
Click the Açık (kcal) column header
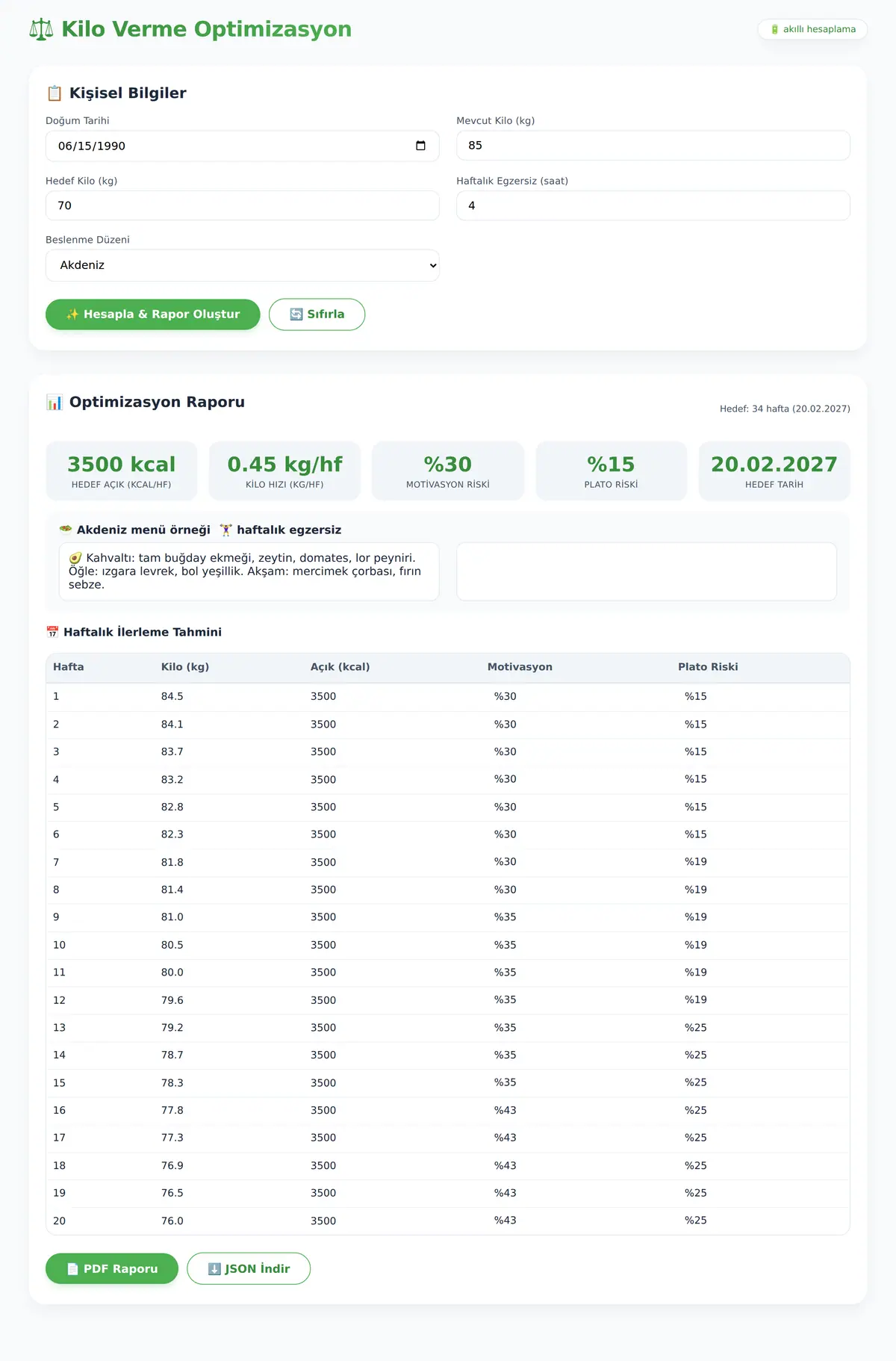coord(340,667)
